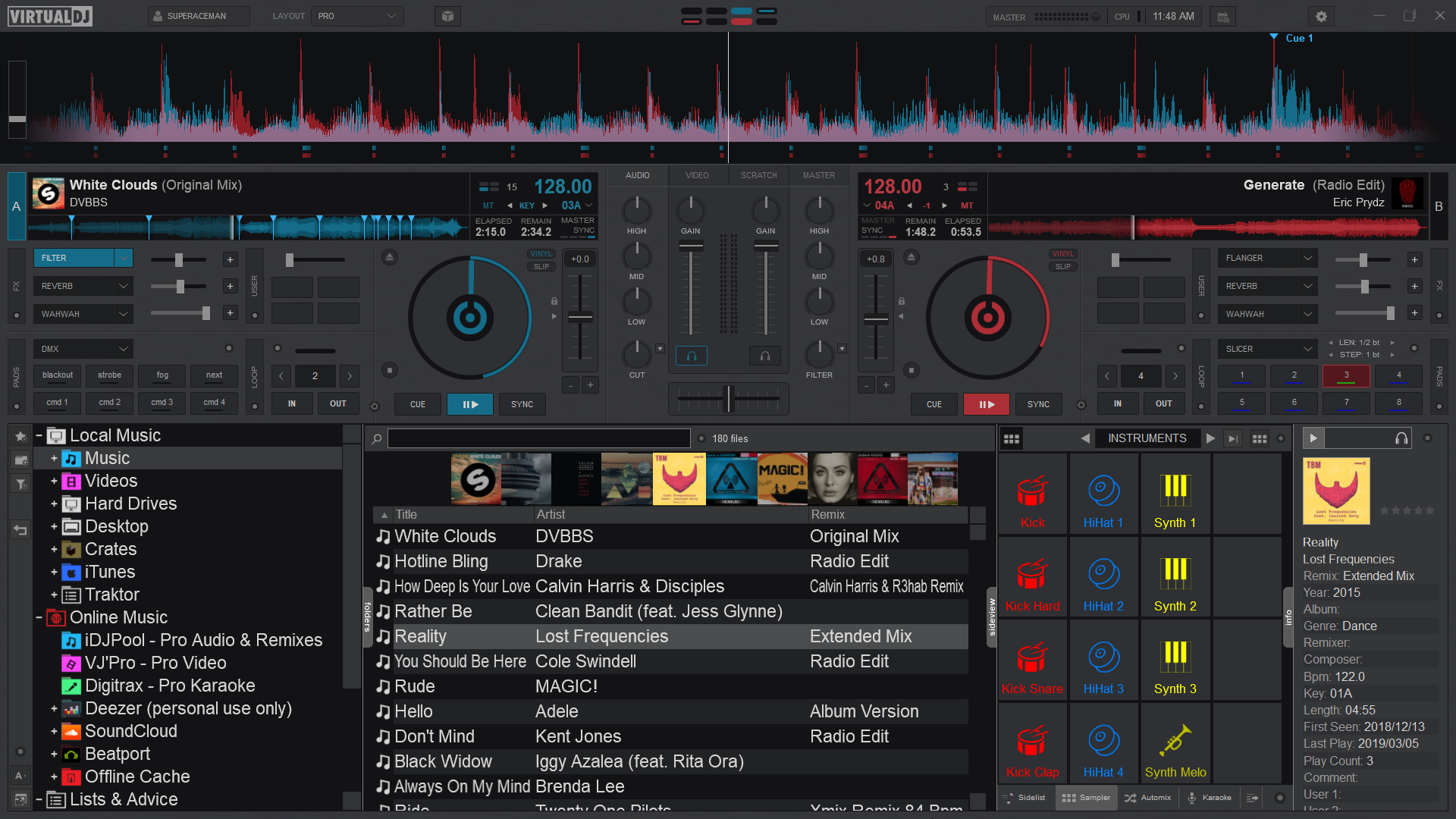The image size is (1456, 819).
Task: Toggle SLIP mode on deck B
Action: pos(1062,267)
